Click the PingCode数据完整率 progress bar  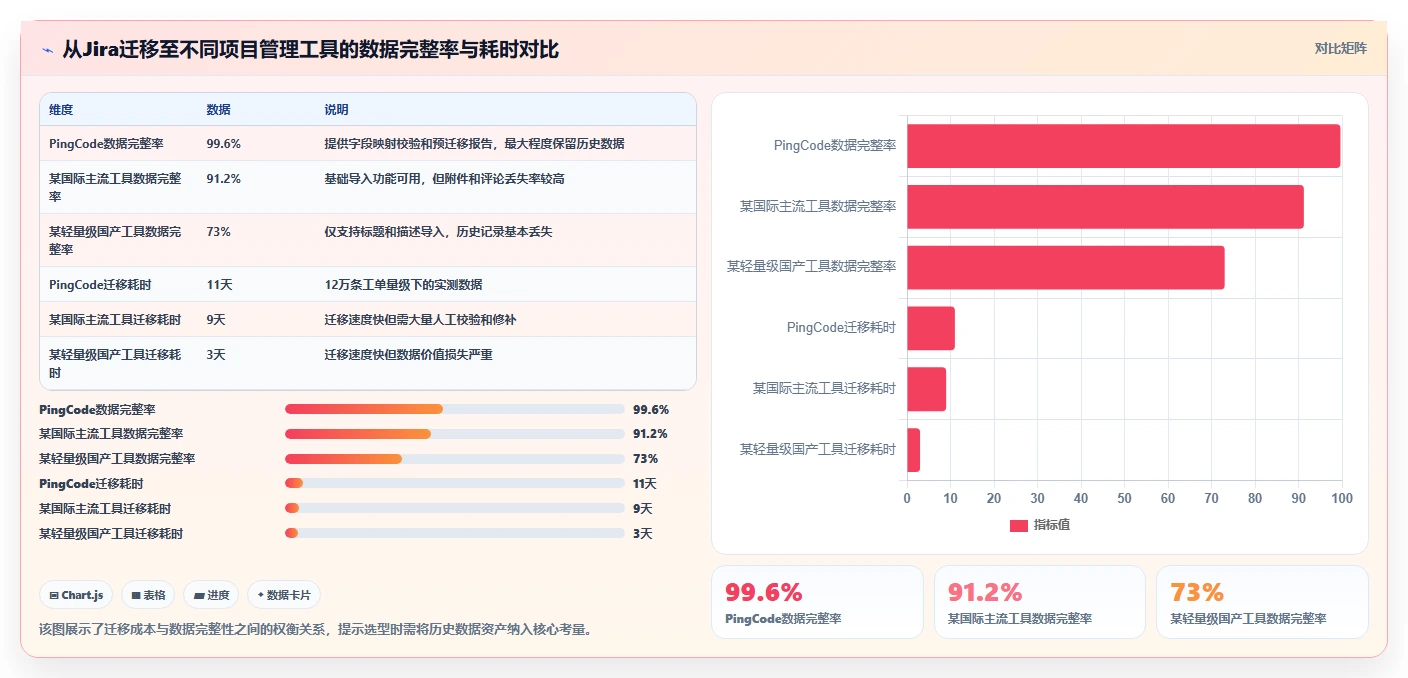click(454, 409)
